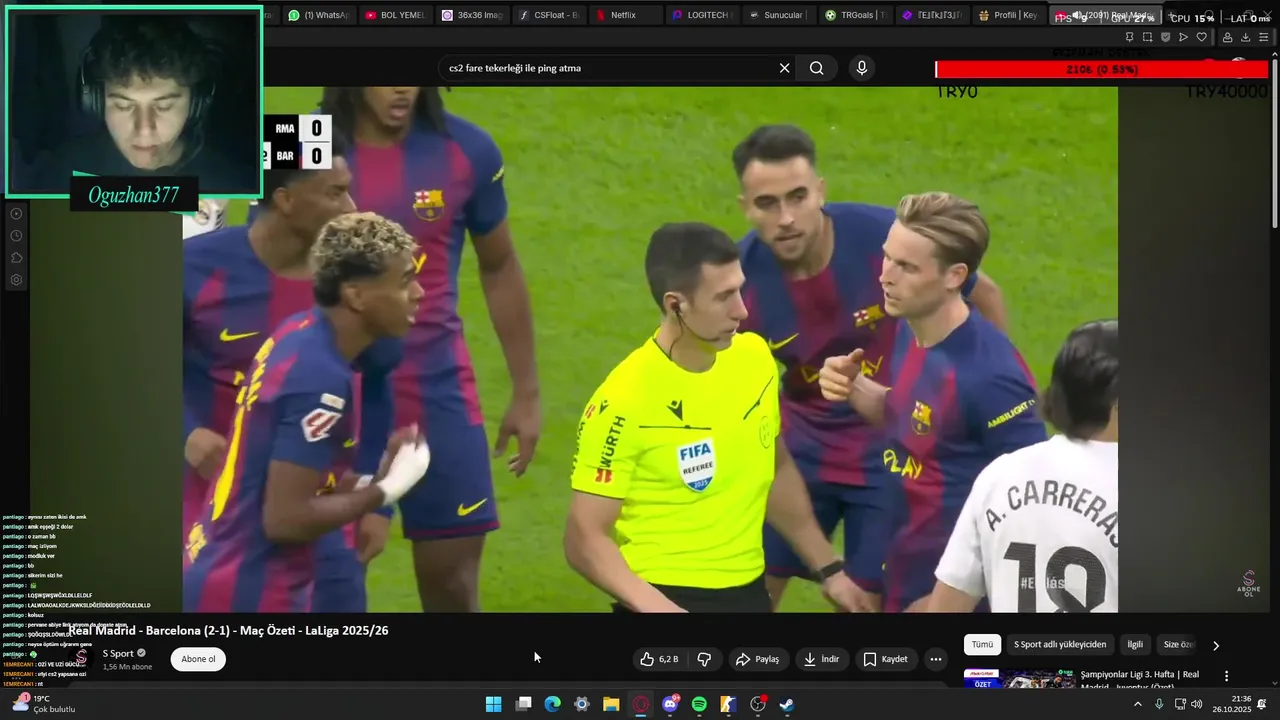
Task: Open the browser profile account icon
Action: (x=1228, y=37)
